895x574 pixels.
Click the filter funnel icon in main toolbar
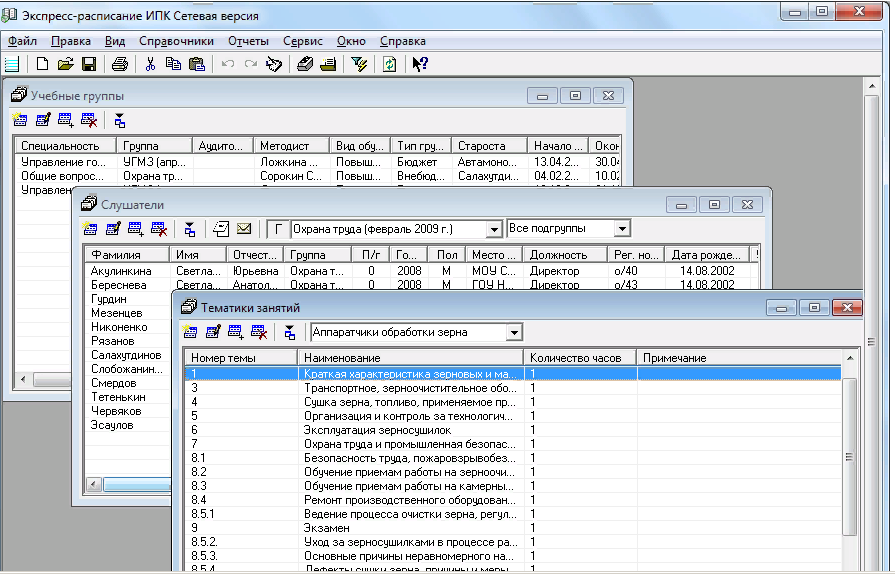click(360, 65)
